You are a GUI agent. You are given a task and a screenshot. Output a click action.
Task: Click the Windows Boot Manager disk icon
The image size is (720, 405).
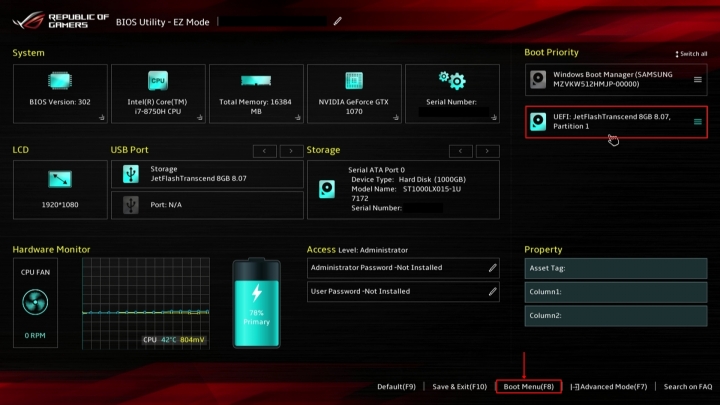[538, 79]
